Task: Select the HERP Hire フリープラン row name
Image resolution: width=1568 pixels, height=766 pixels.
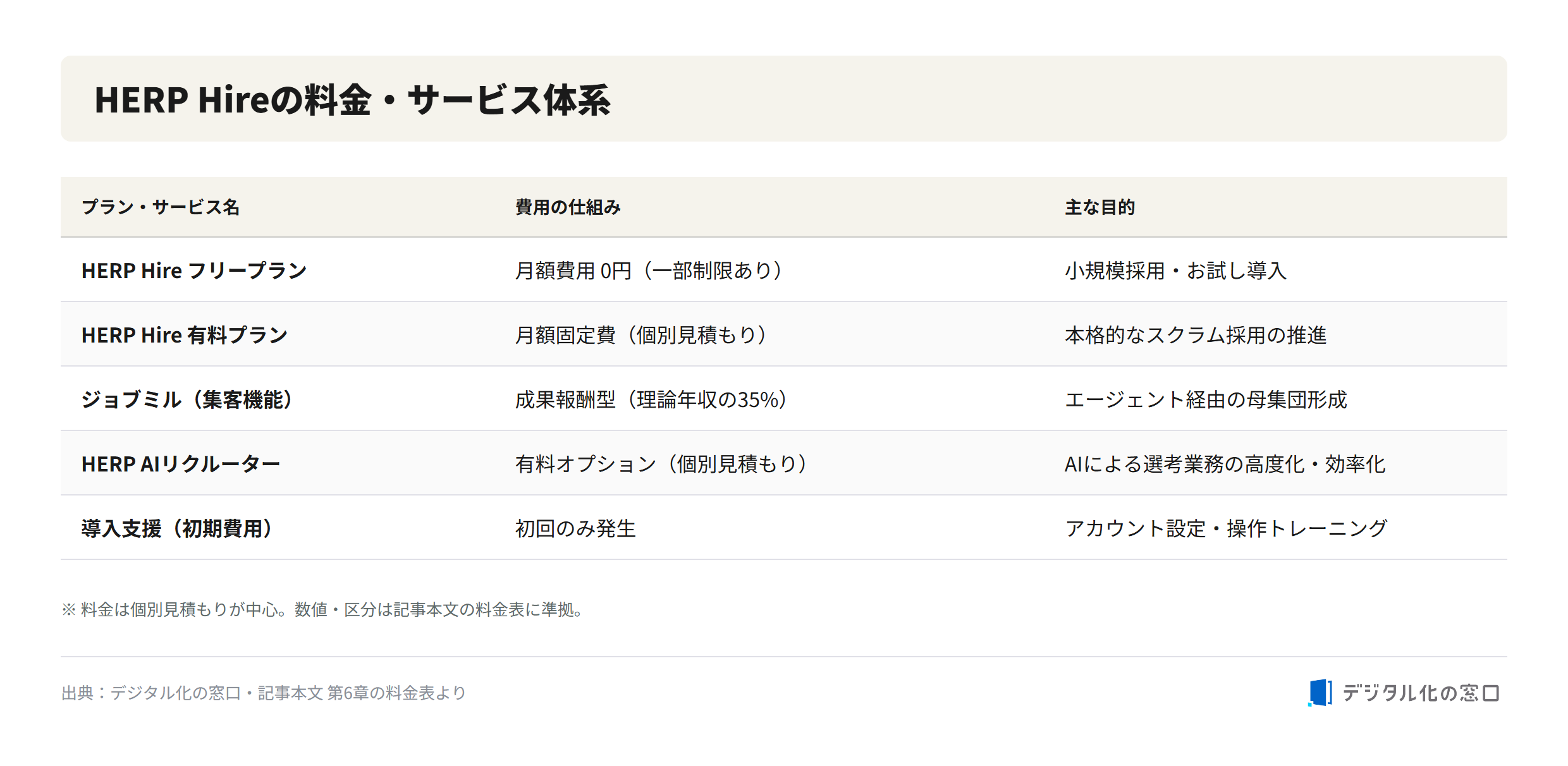Action: coord(194,271)
